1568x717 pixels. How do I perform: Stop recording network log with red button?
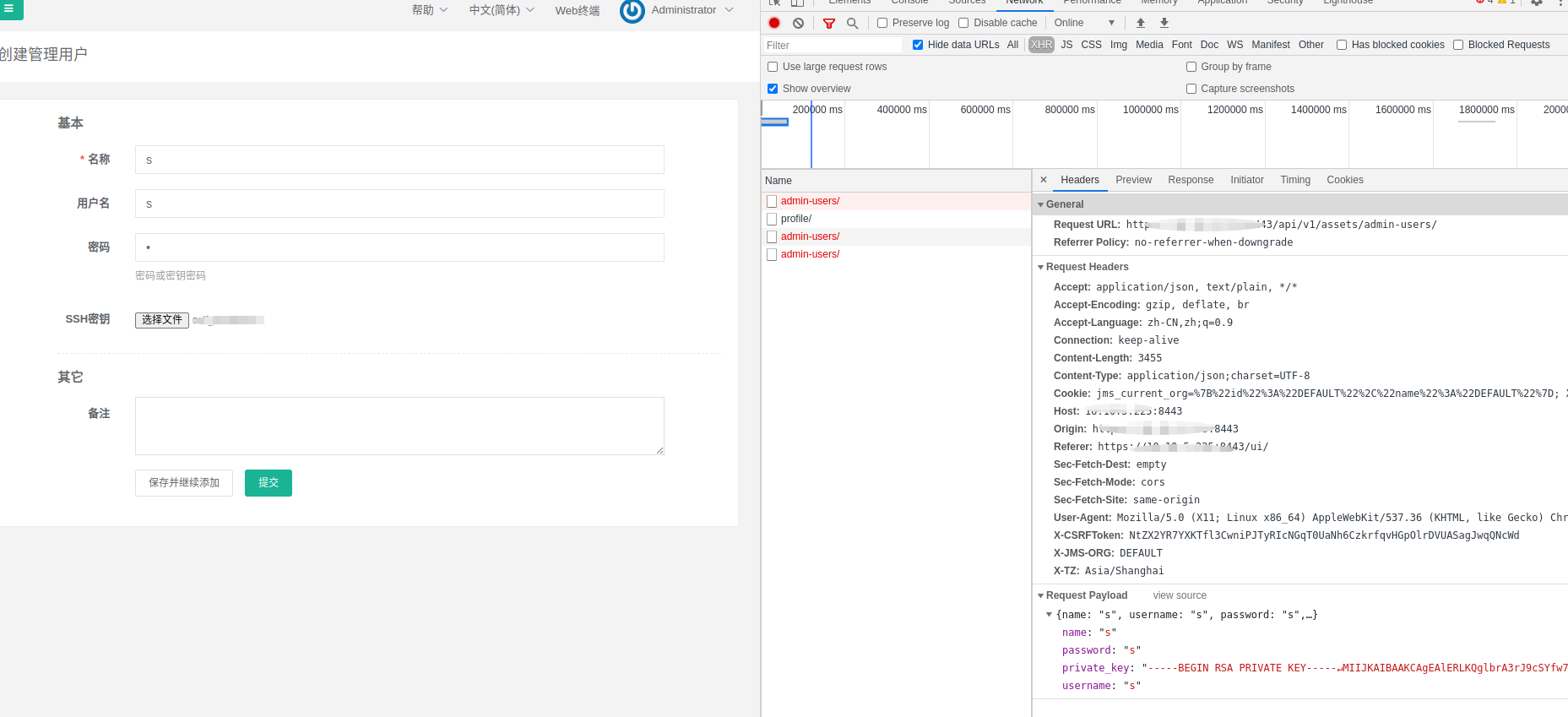tap(774, 23)
